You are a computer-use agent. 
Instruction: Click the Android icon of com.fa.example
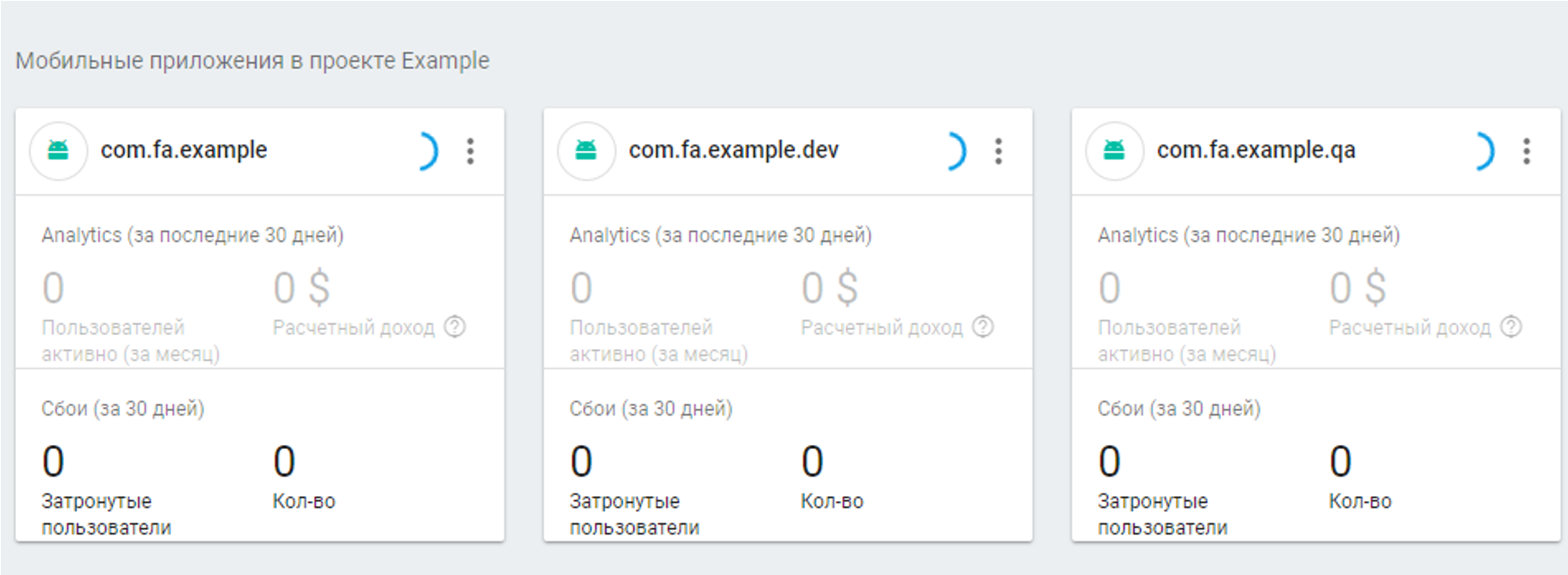pyautogui.click(x=58, y=151)
